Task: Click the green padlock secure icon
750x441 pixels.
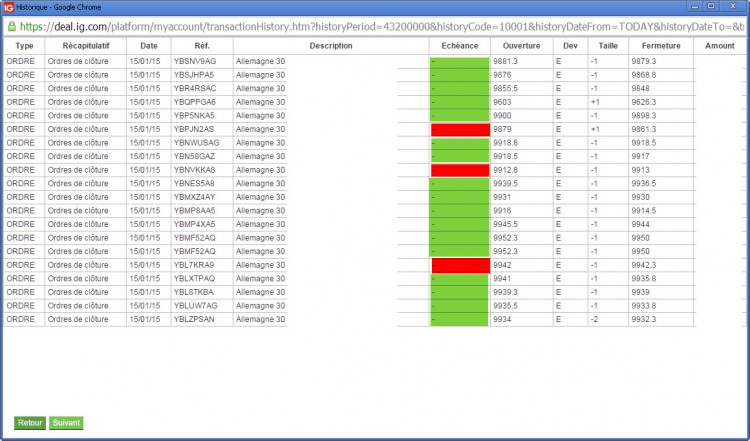Action: click(x=11, y=26)
